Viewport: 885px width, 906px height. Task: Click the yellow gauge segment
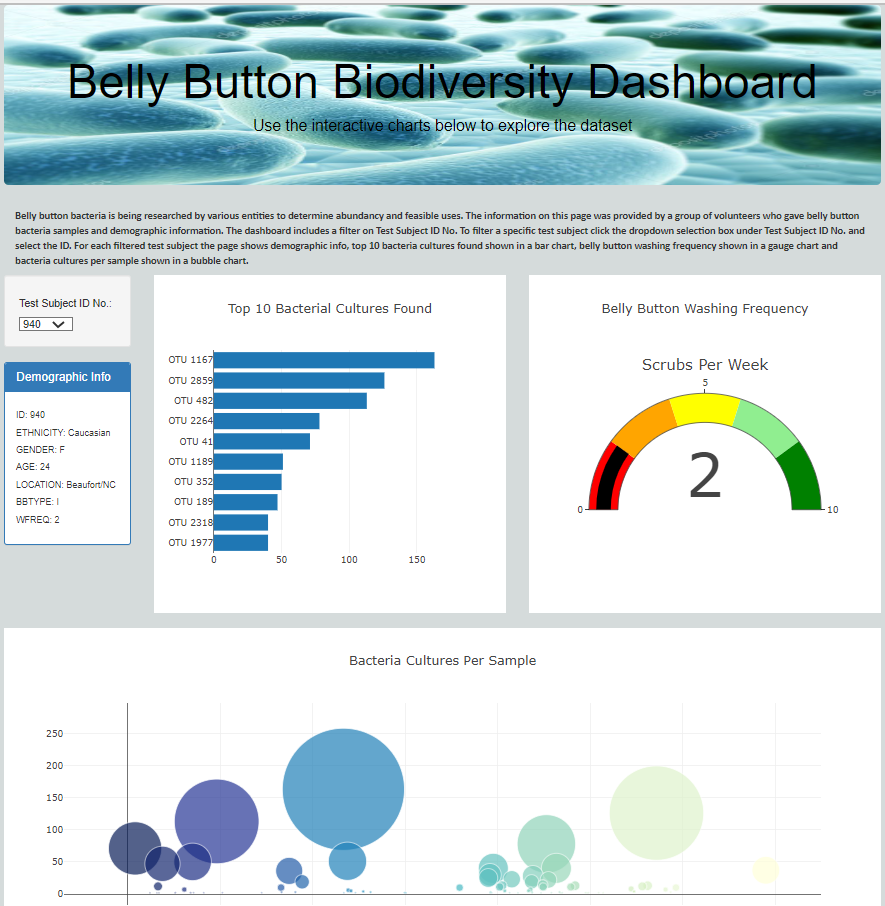tap(705, 409)
